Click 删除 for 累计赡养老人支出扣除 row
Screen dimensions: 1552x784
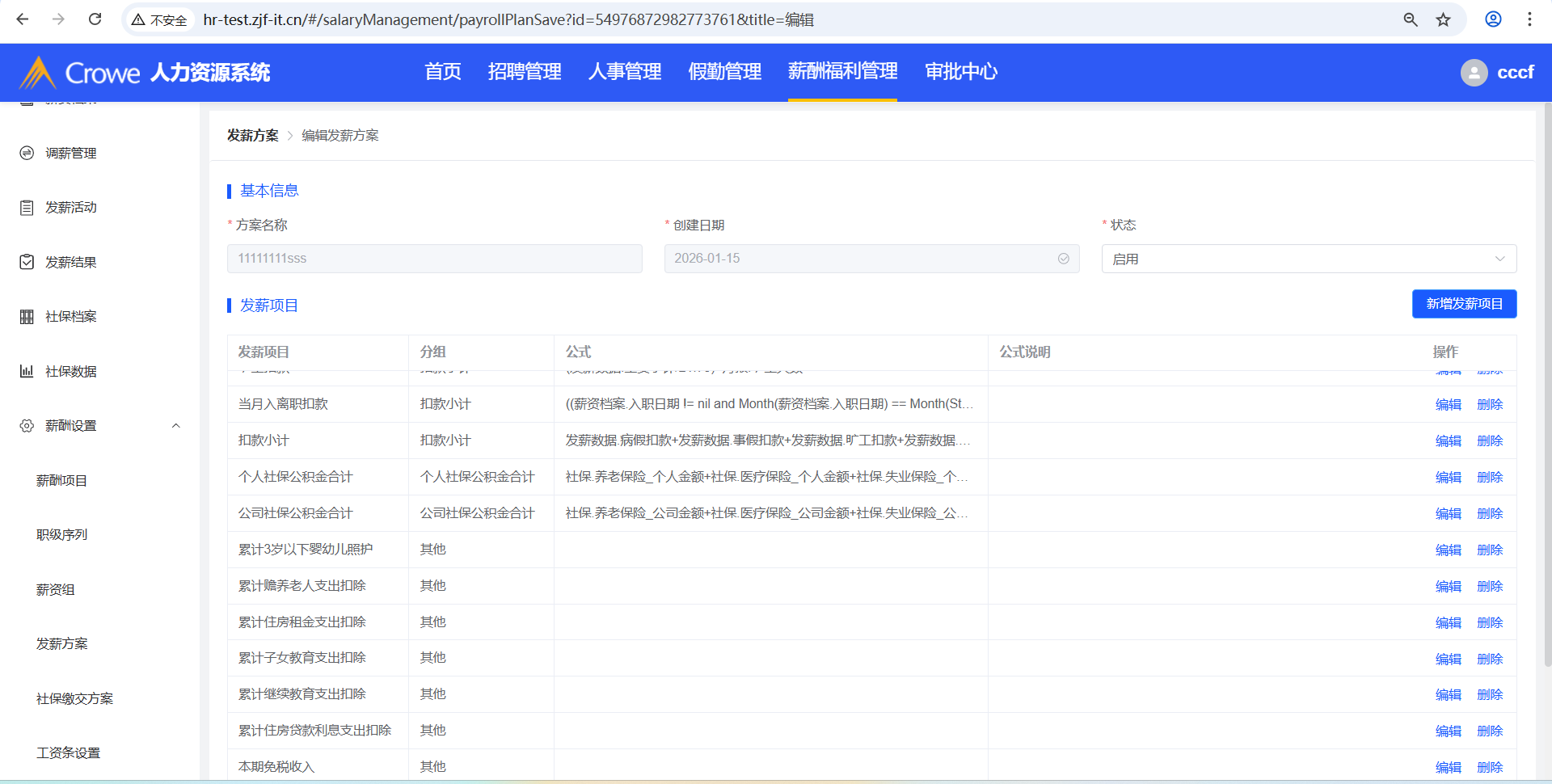1489,586
